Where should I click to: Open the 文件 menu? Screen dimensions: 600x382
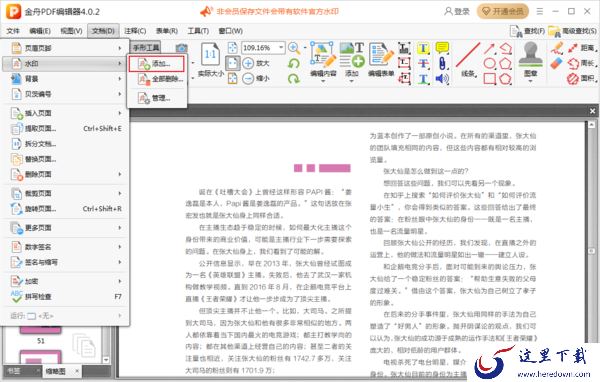(13, 31)
